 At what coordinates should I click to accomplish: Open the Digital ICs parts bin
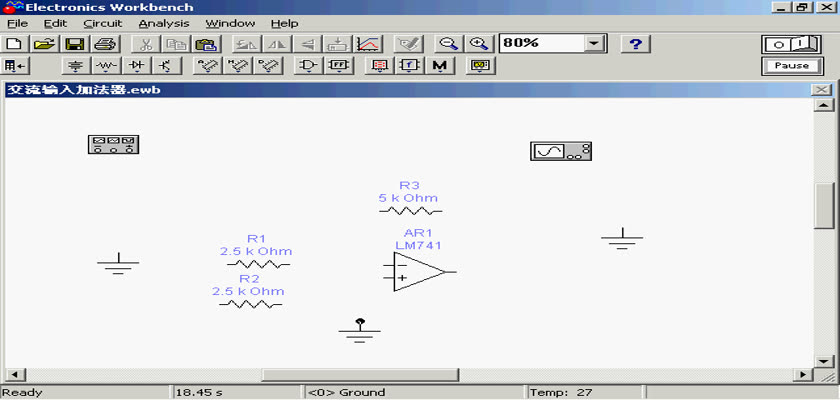(268, 66)
